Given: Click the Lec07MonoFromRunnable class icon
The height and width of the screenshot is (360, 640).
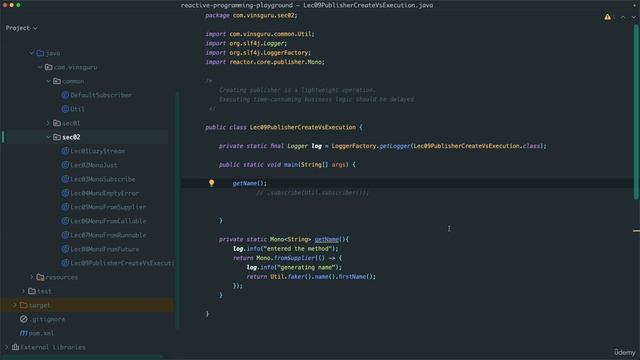Looking at the screenshot, I should coord(65,235).
